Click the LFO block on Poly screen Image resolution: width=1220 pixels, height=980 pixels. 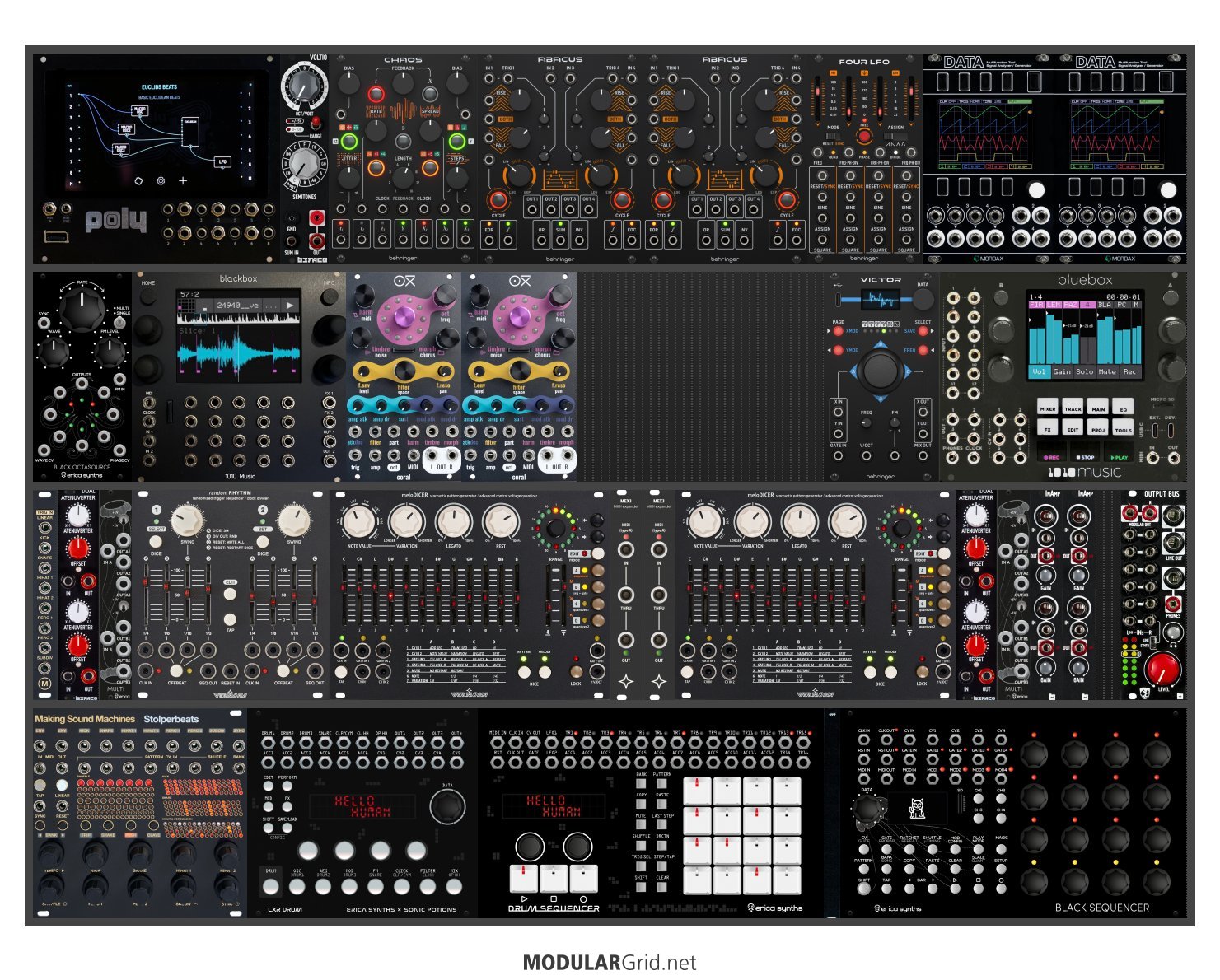tap(222, 161)
